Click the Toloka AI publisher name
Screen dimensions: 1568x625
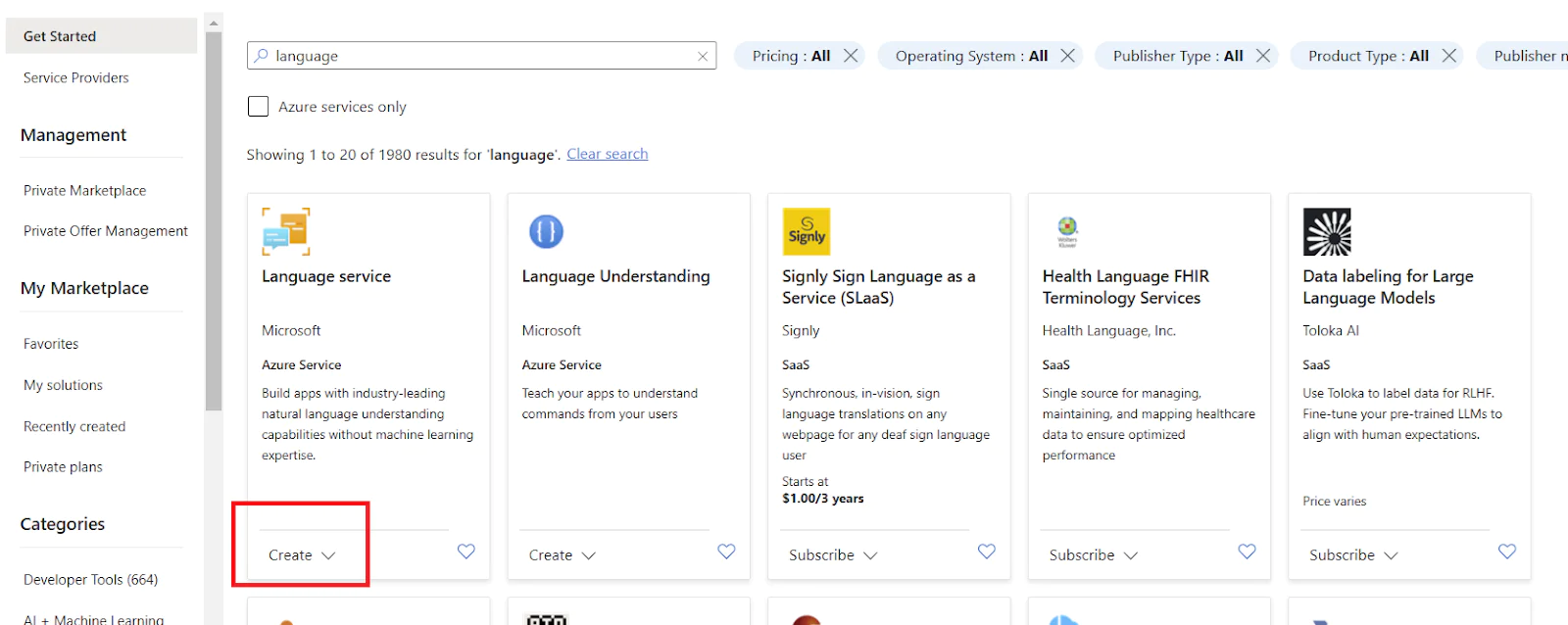1331,331
